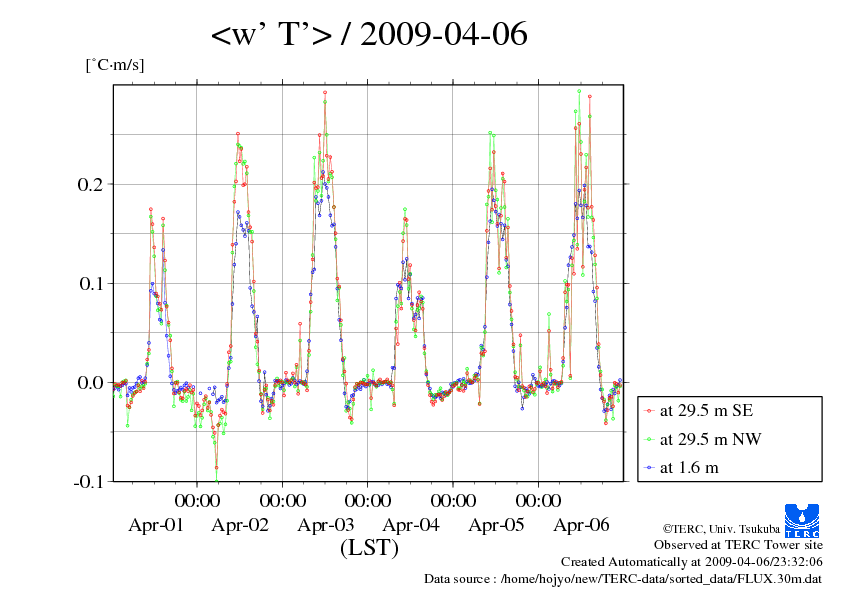The image size is (842, 595).
Task: Click the "Data source" file path line
Action: pyautogui.click(x=623, y=579)
